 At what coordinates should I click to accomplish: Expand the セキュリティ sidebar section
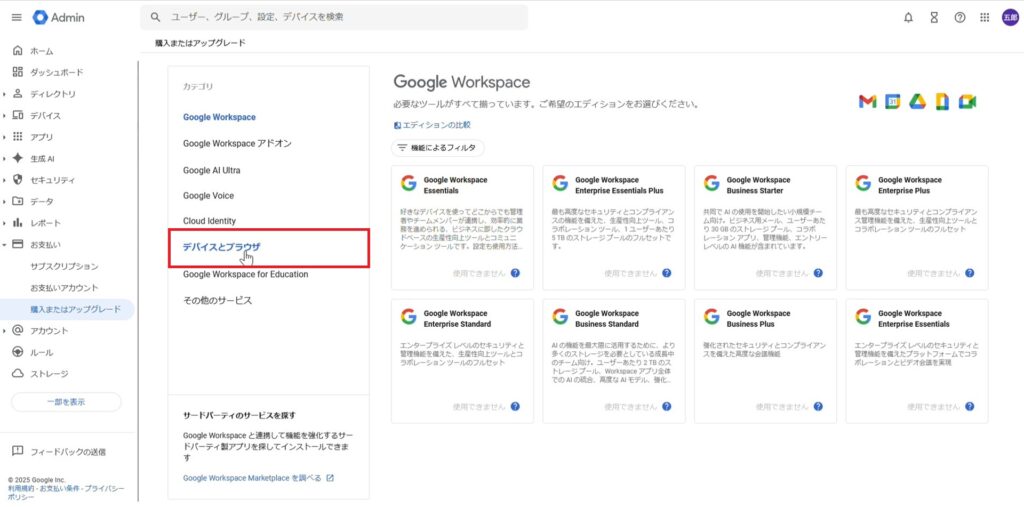click(5, 180)
